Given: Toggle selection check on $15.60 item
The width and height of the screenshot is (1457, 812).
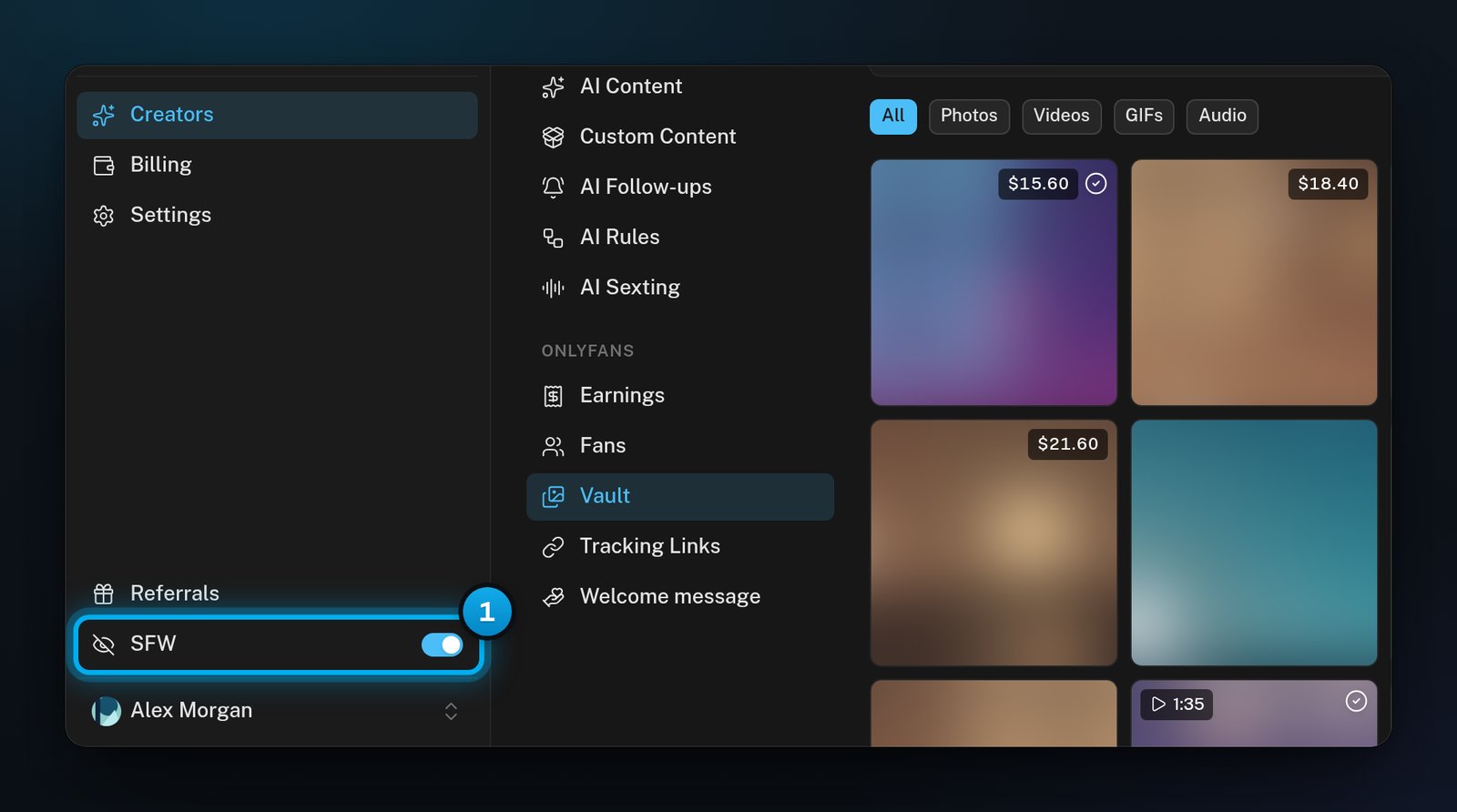Looking at the screenshot, I should [1096, 184].
